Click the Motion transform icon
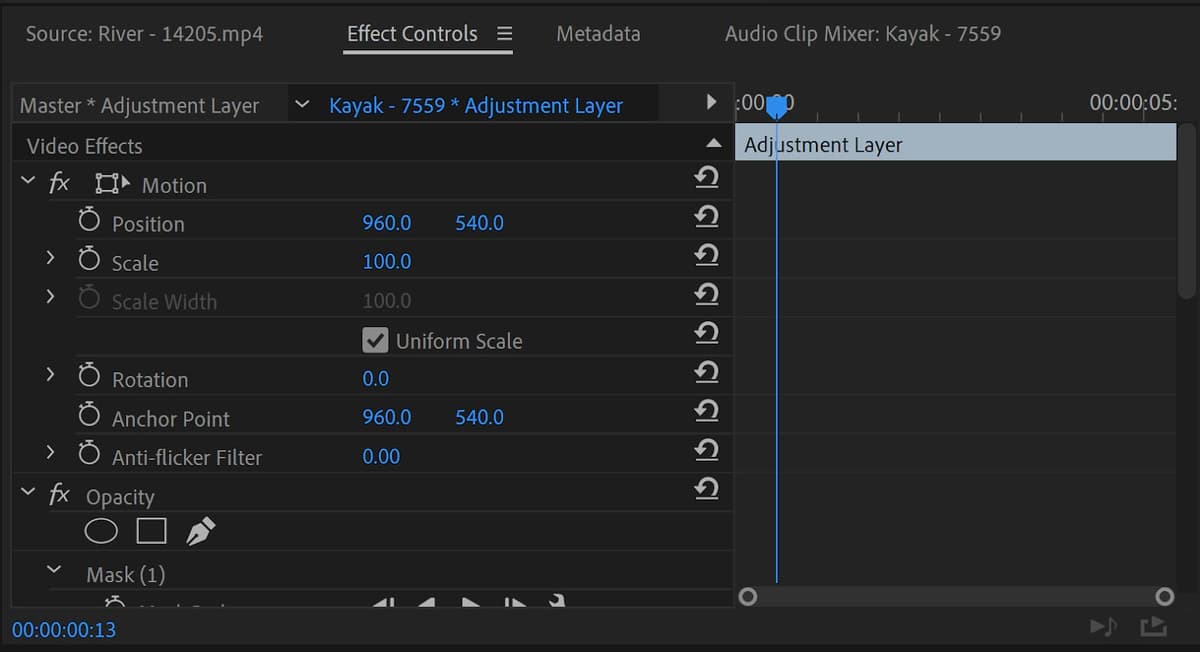Screen dimensions: 1200x652 click(112, 182)
